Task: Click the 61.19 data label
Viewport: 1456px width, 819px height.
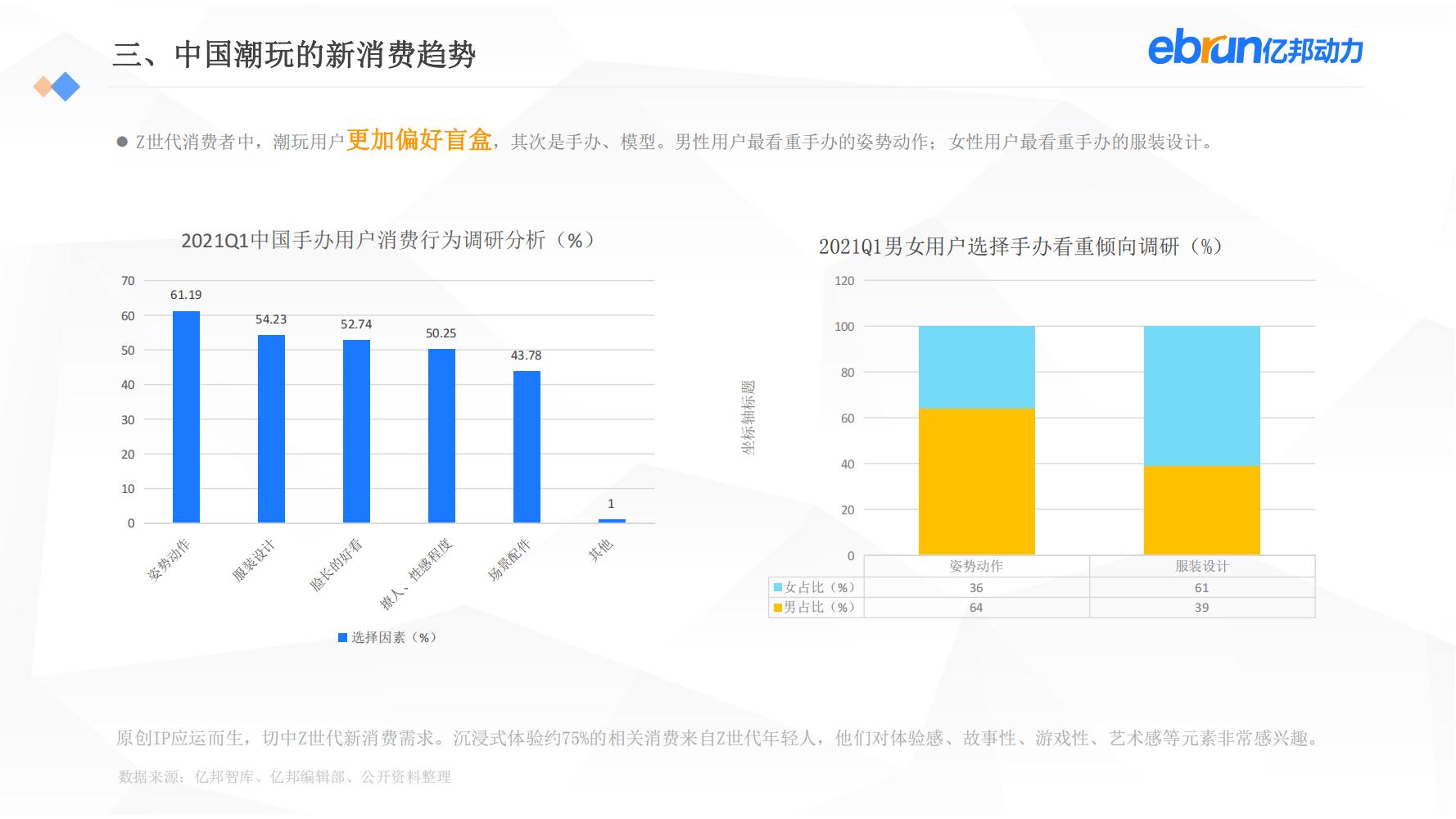Action: 185,295
